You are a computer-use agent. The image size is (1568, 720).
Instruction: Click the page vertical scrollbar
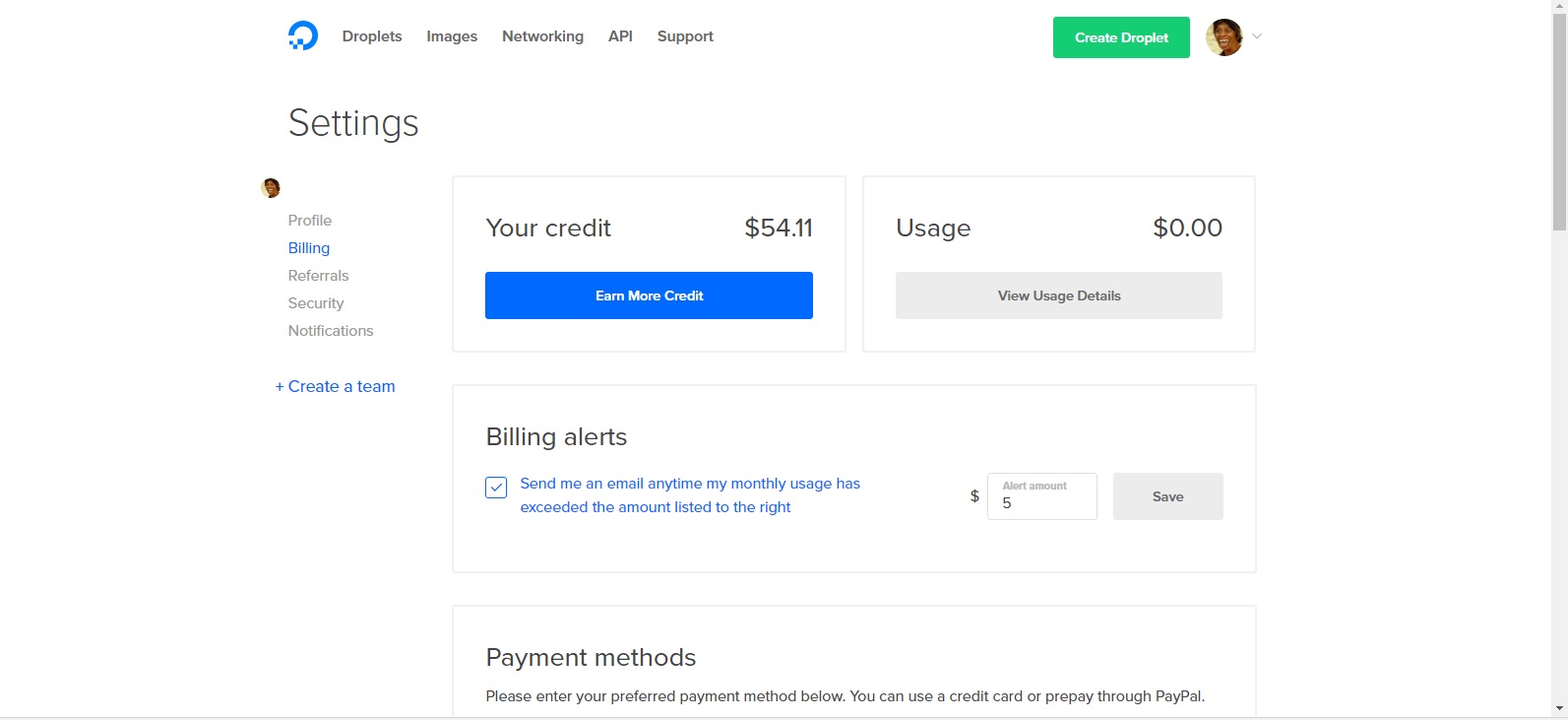[1559, 128]
